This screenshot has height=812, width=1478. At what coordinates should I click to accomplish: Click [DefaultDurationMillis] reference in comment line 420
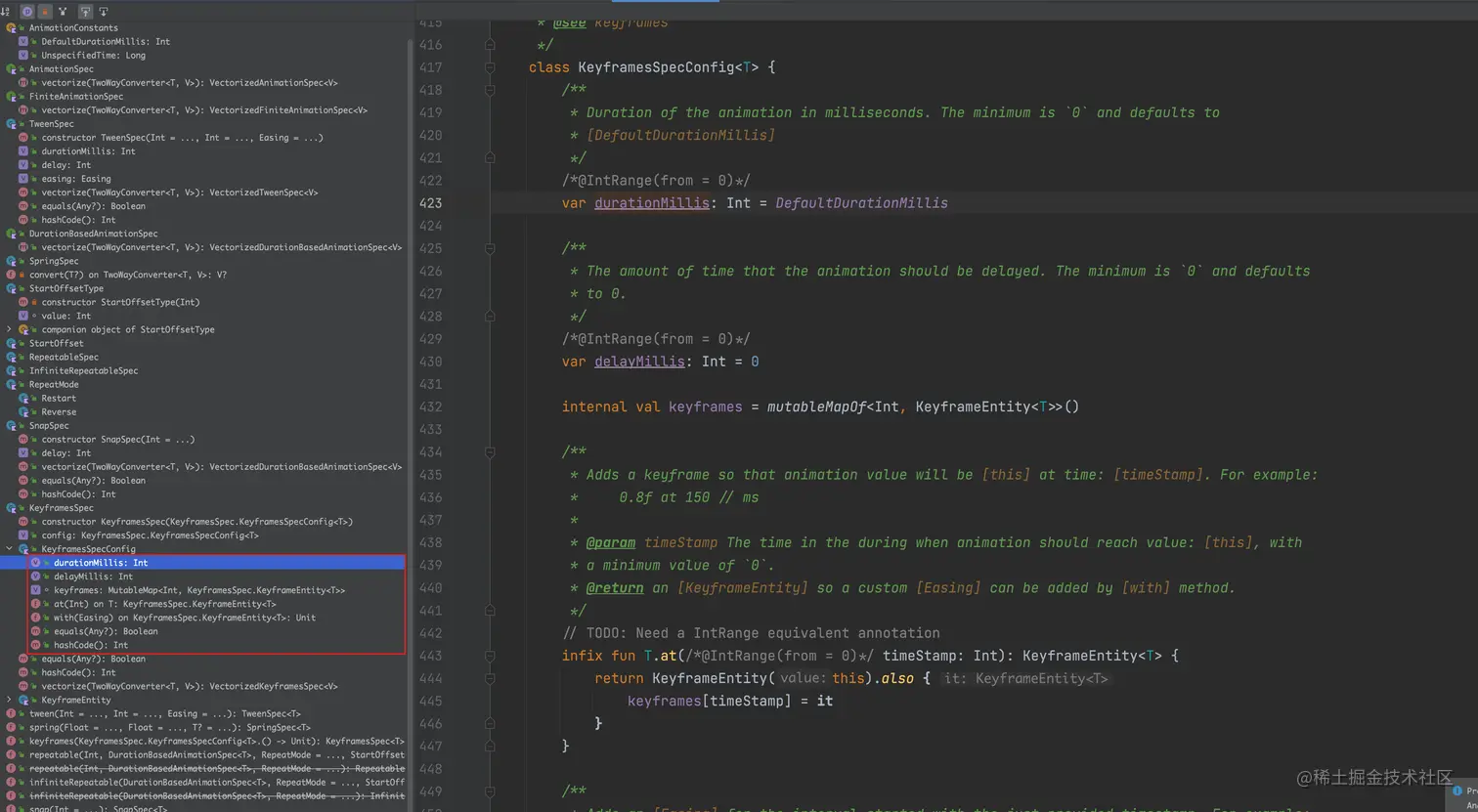(680, 135)
